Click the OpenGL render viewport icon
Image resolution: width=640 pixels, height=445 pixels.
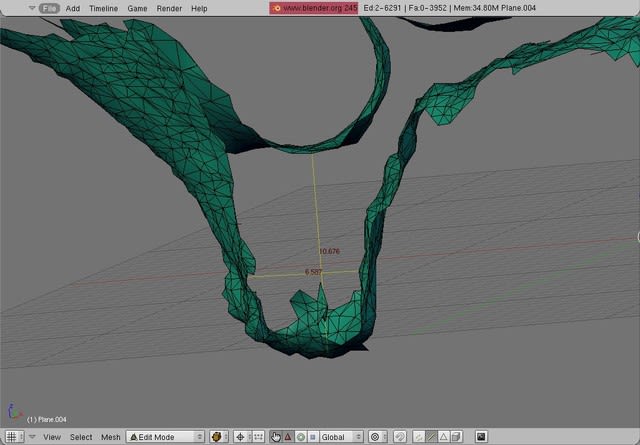[x=481, y=437]
